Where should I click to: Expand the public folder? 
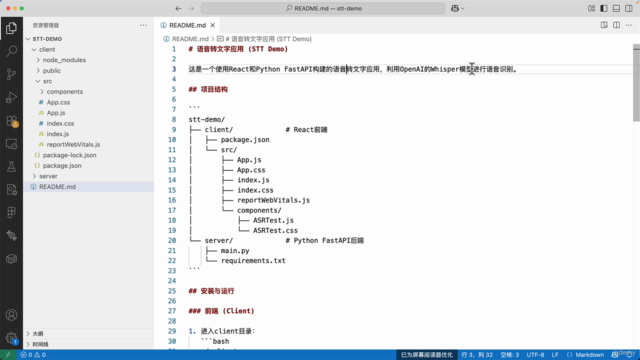(x=38, y=71)
